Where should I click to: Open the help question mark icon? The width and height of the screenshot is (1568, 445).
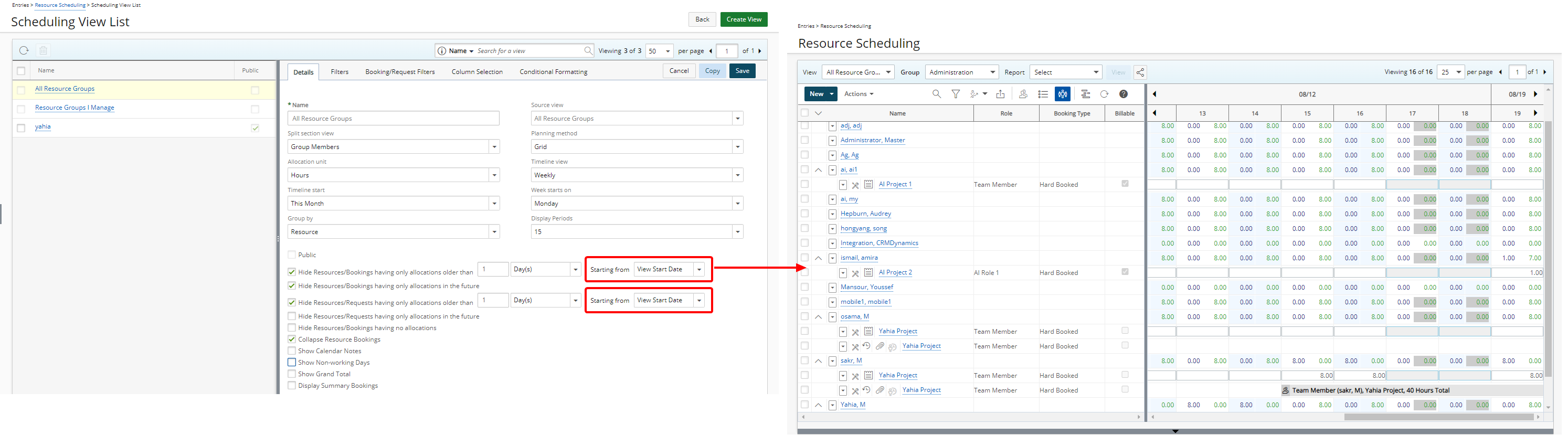point(1124,94)
